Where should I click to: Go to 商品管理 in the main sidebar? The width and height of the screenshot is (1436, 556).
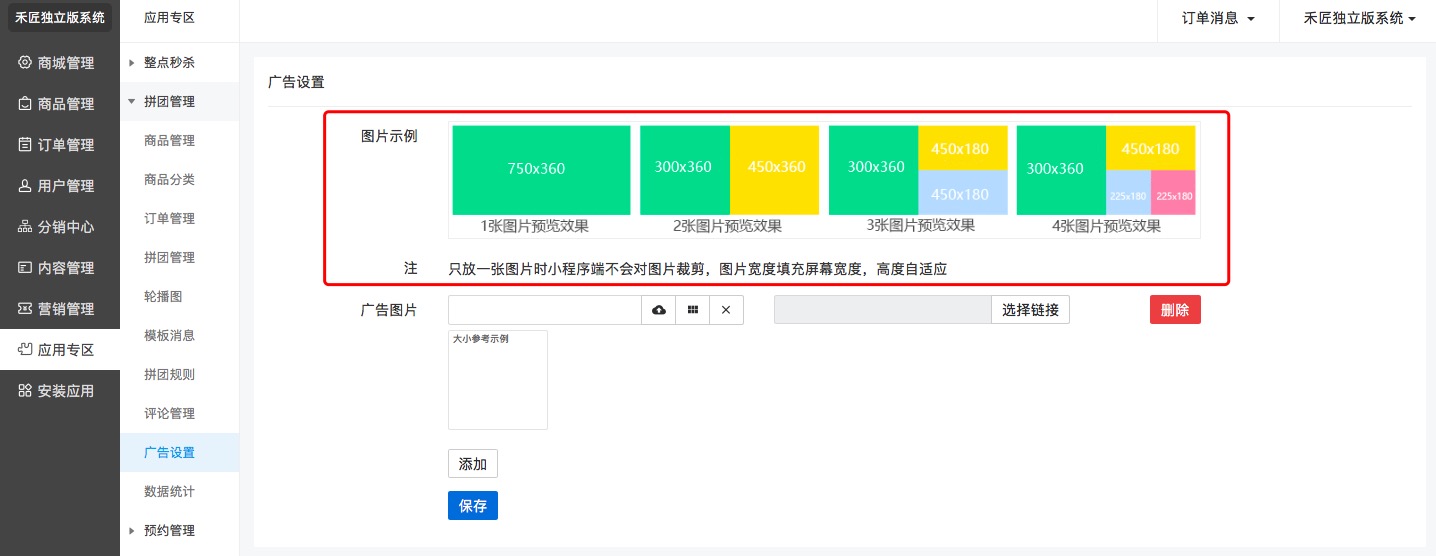pyautogui.click(x=60, y=104)
